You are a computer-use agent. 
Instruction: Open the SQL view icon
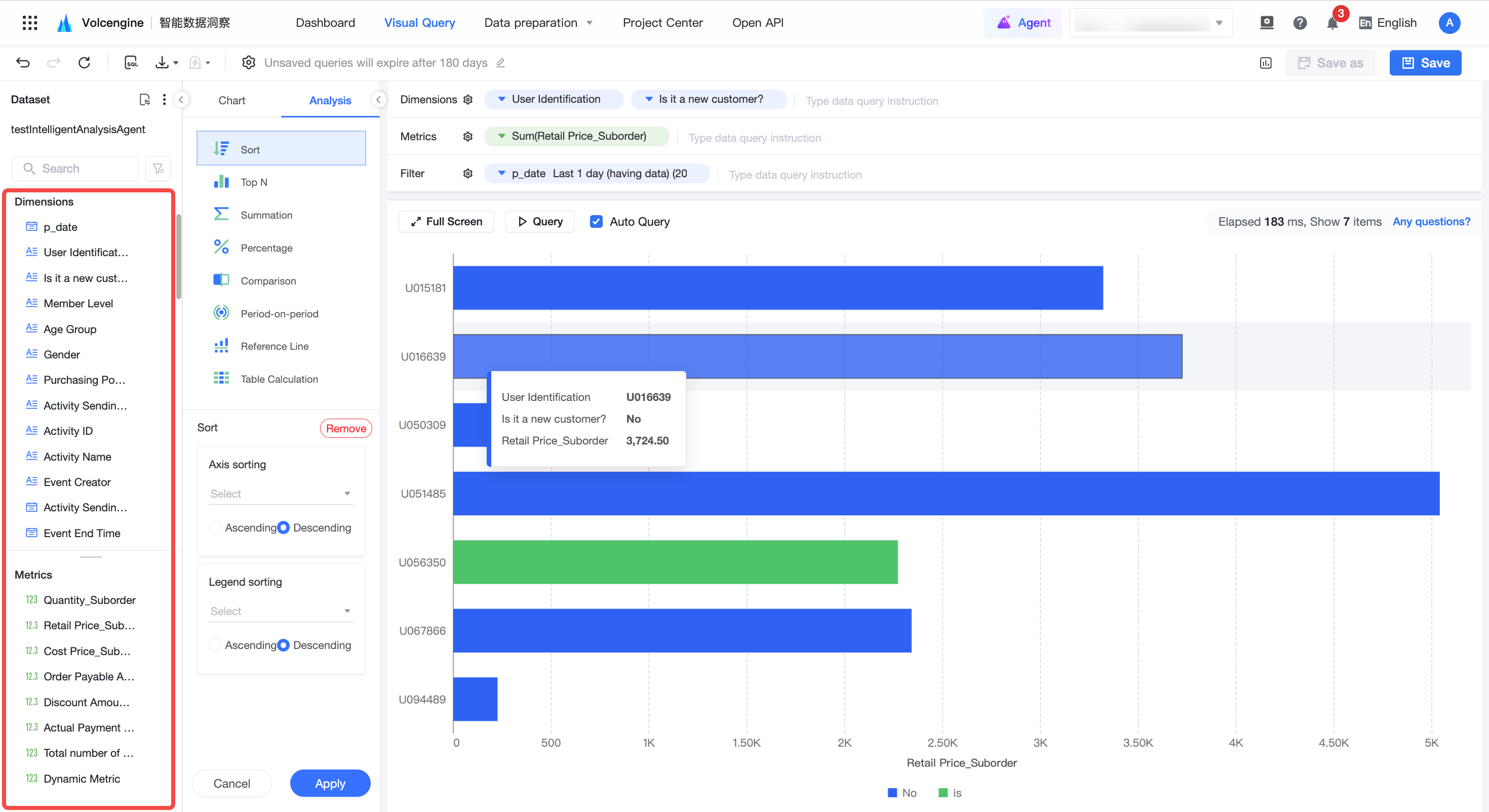[131, 62]
